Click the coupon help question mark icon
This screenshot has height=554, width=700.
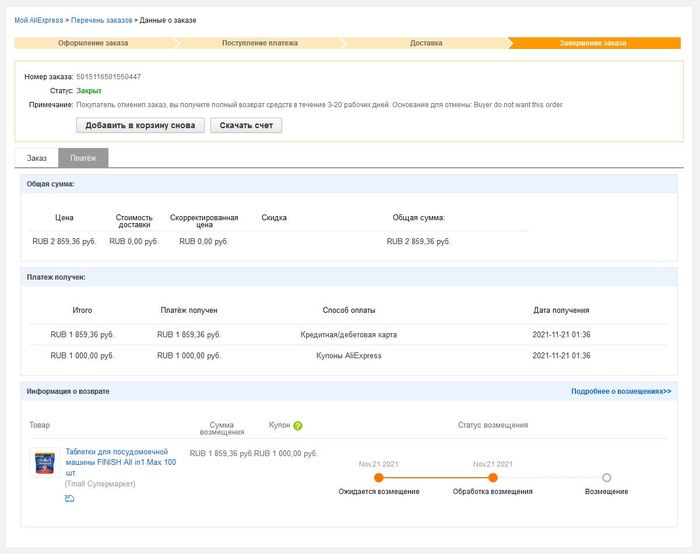coord(297,426)
